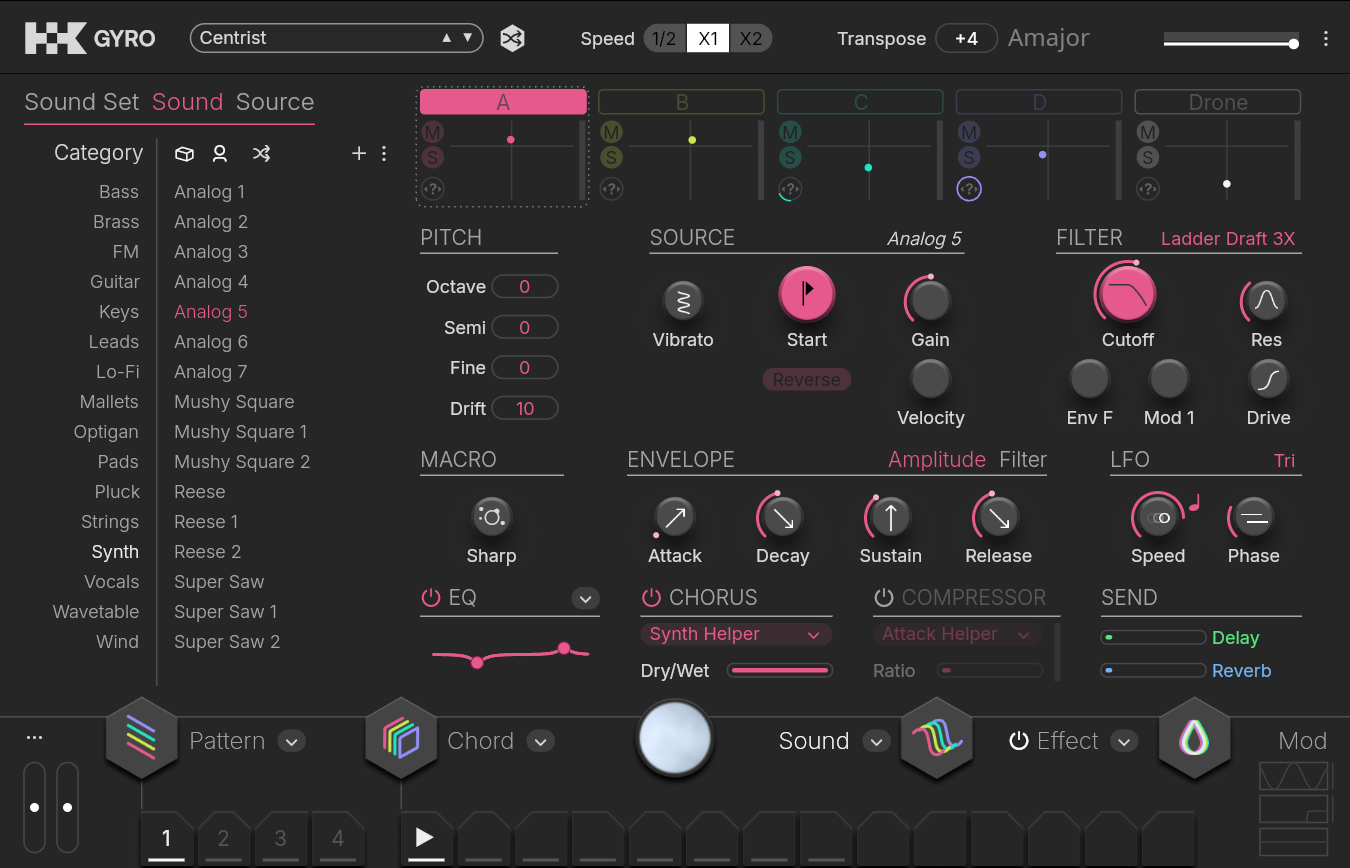Click the factory box icon in browser
Image resolution: width=1350 pixels, height=868 pixels.
(x=184, y=153)
